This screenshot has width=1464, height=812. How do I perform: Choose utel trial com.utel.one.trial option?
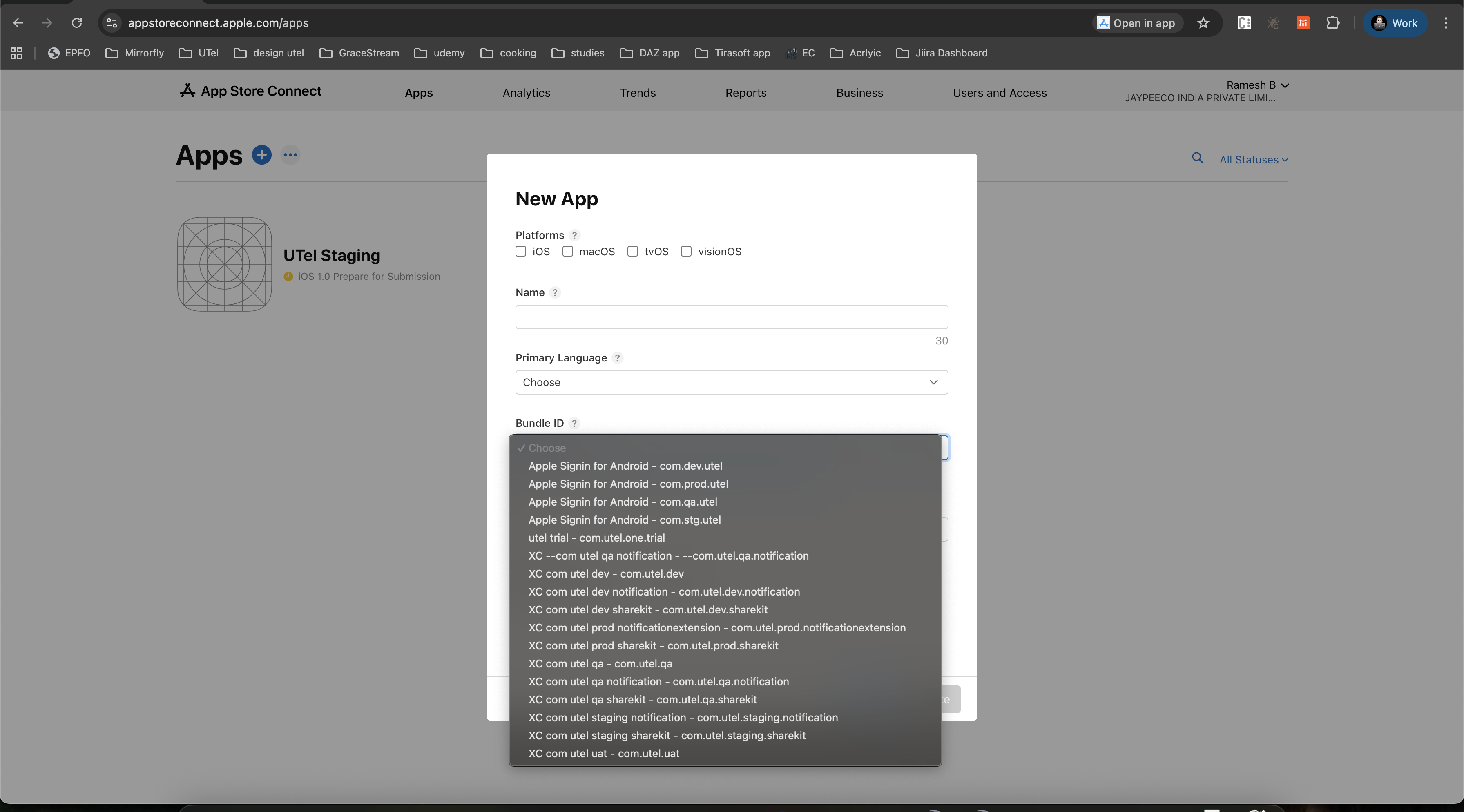coord(596,538)
